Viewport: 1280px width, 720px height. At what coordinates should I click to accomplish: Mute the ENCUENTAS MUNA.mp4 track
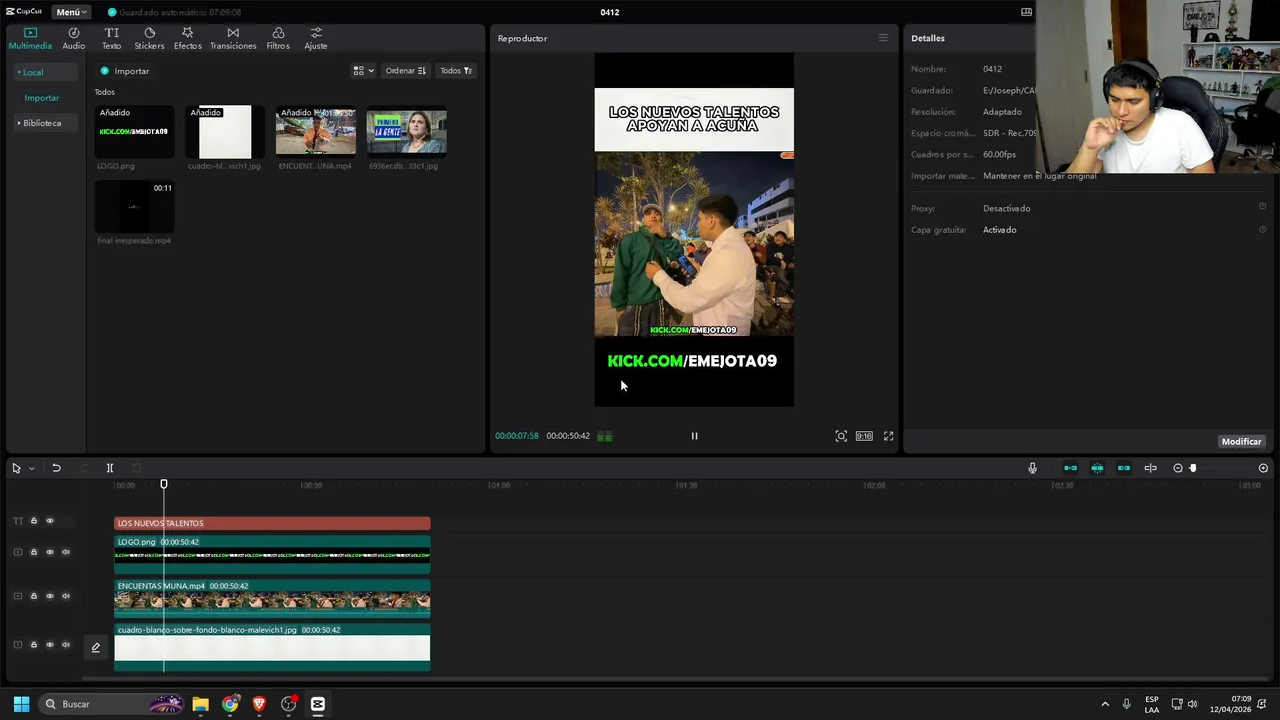(66, 596)
